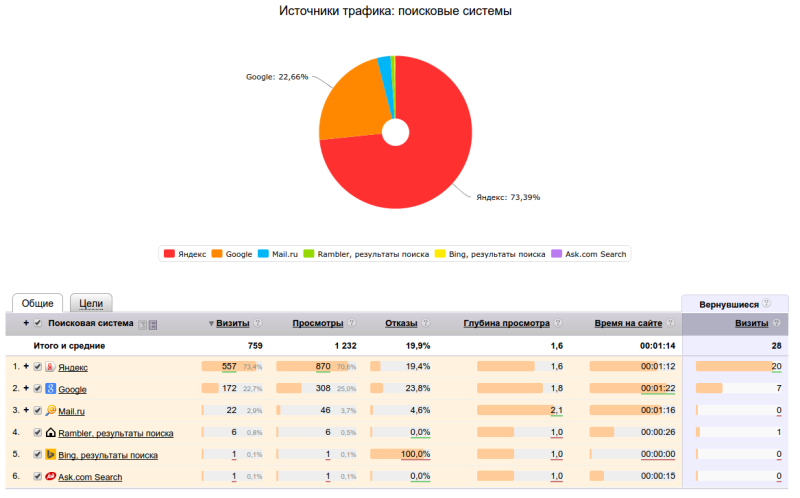Image resolution: width=800 pixels, height=498 pixels.
Task: Open help icon next to Просмотры column
Action: (x=352, y=324)
